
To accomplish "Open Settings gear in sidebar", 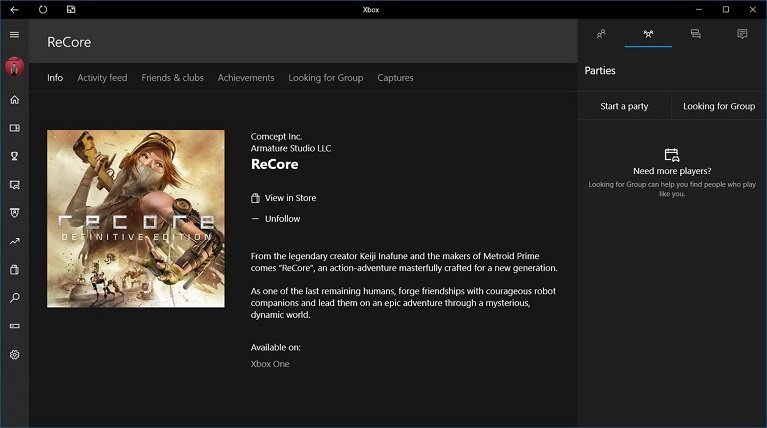I will (14, 354).
